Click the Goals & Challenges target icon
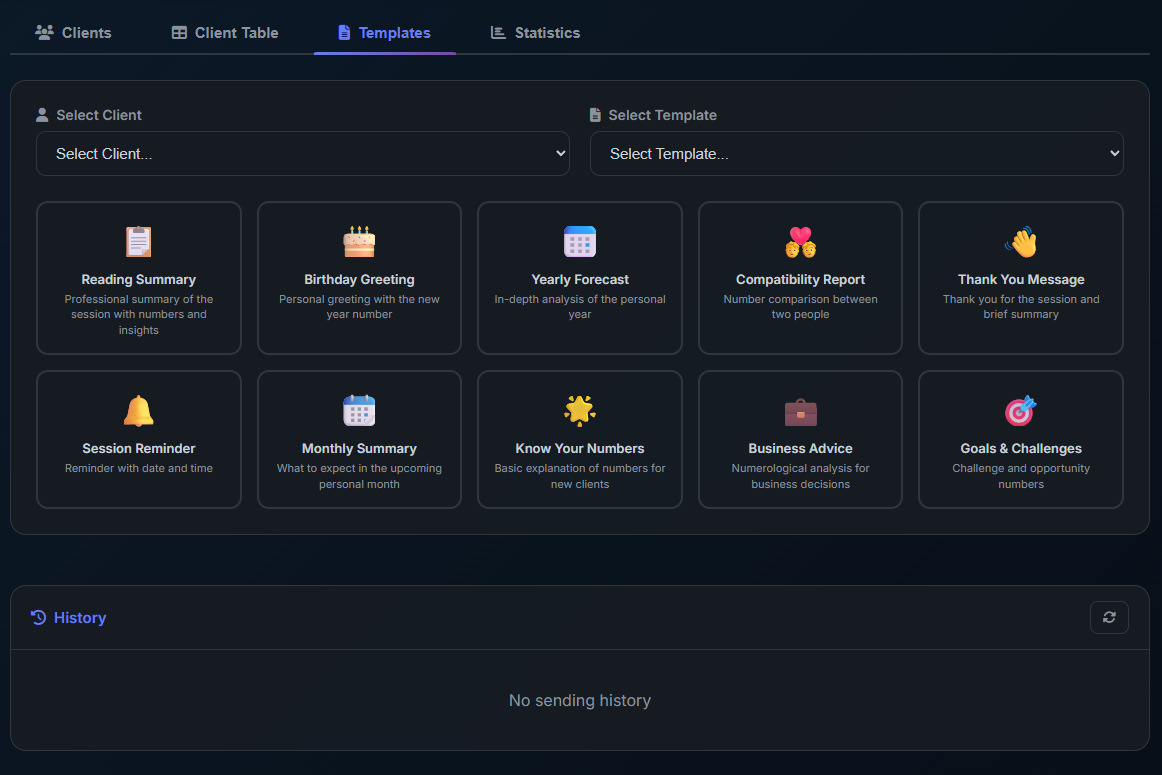 click(x=1021, y=411)
